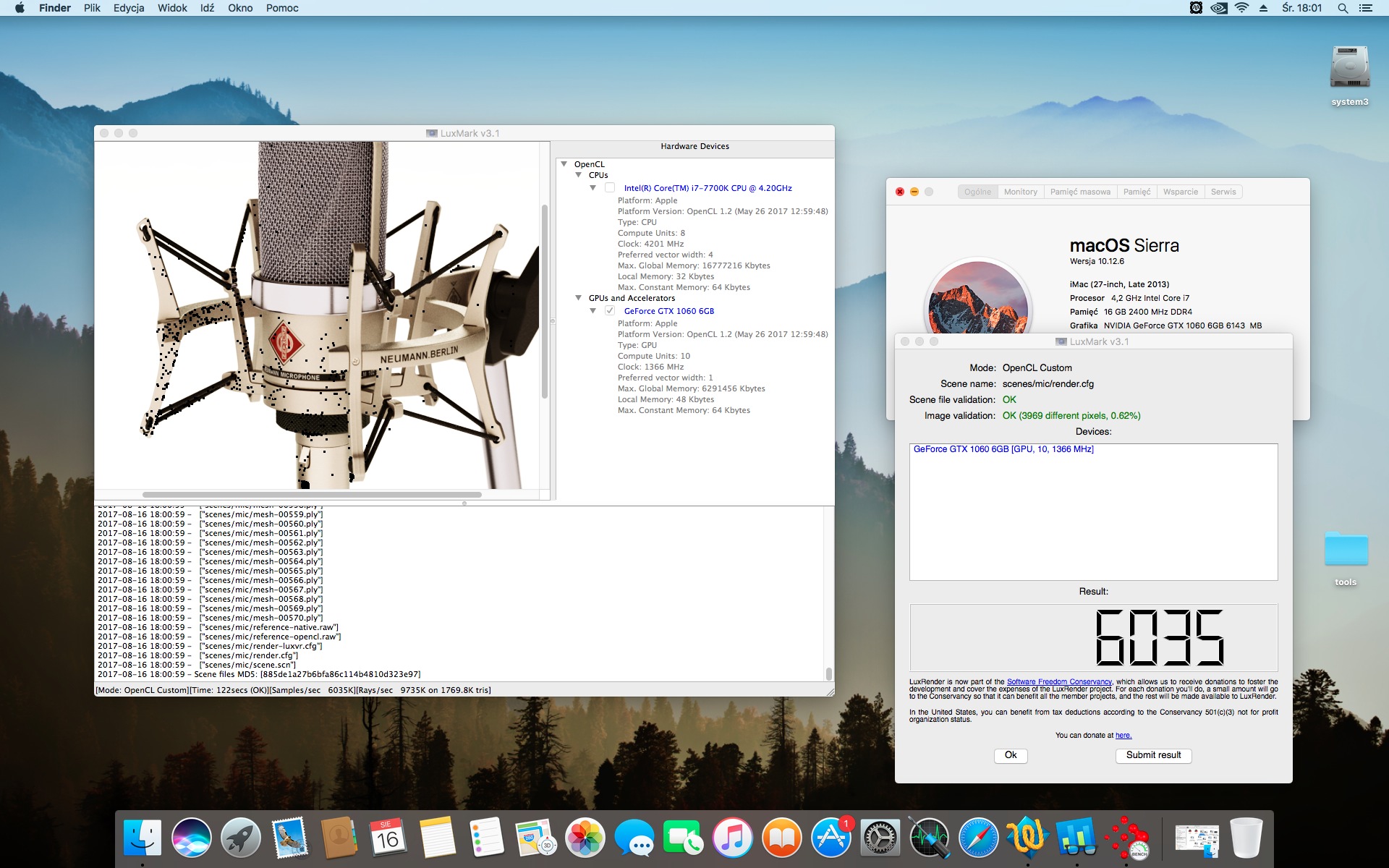
Task: Switch to the Monitory tab
Action: tap(1020, 192)
